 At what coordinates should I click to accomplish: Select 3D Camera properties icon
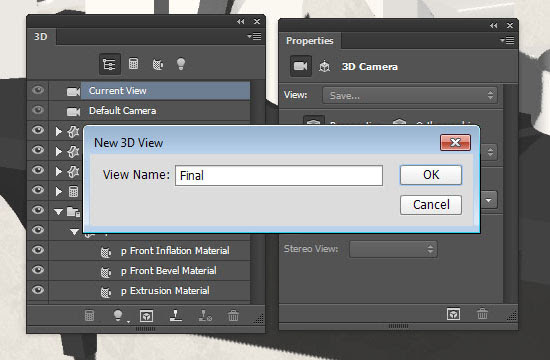(x=301, y=66)
